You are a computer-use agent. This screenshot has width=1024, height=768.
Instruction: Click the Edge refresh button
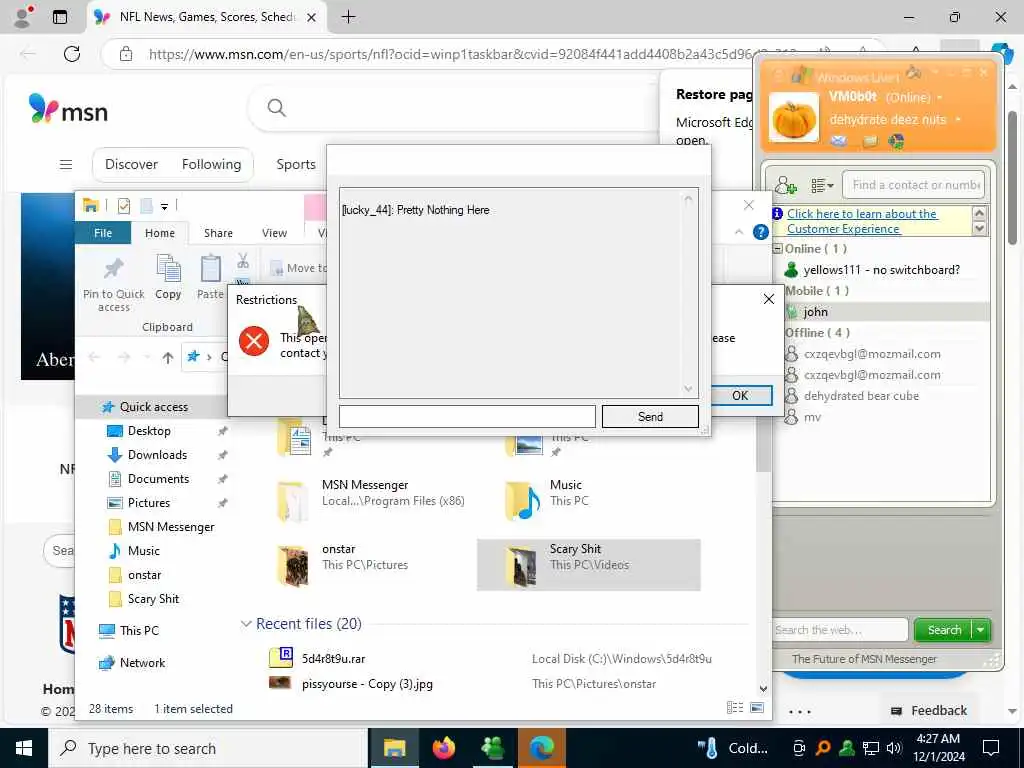click(72, 54)
